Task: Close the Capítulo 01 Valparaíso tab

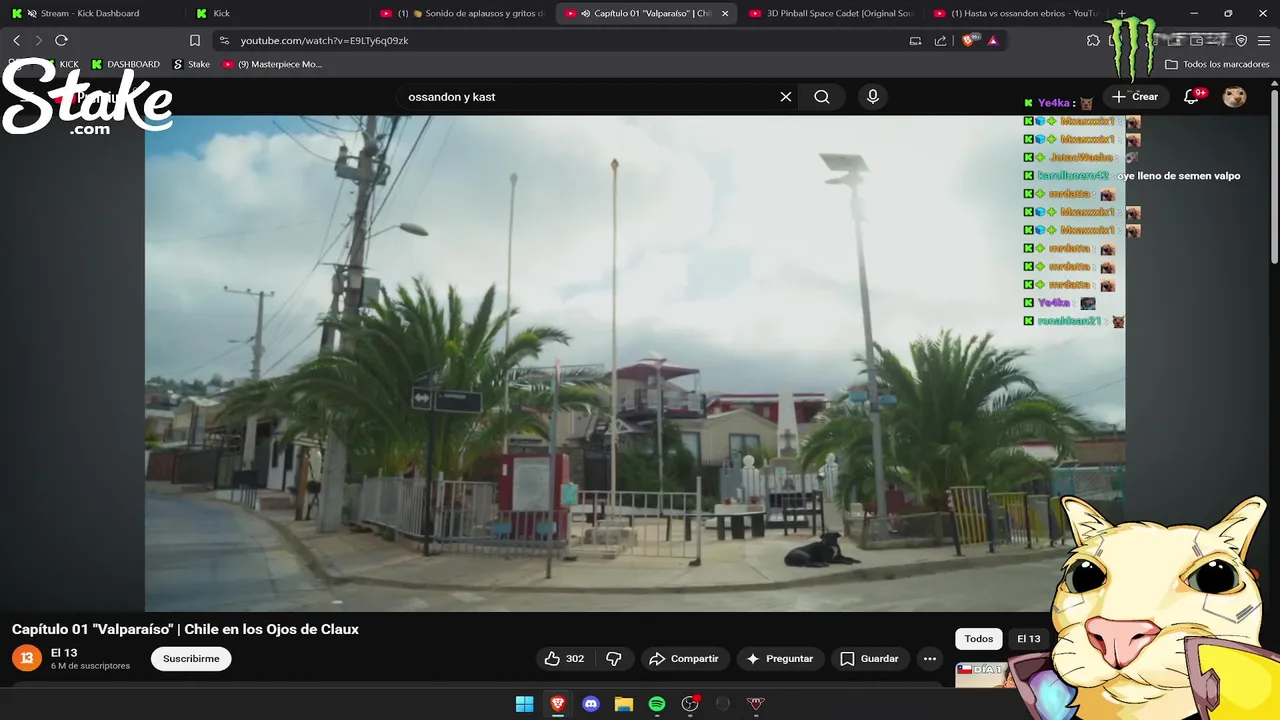Action: (725, 13)
